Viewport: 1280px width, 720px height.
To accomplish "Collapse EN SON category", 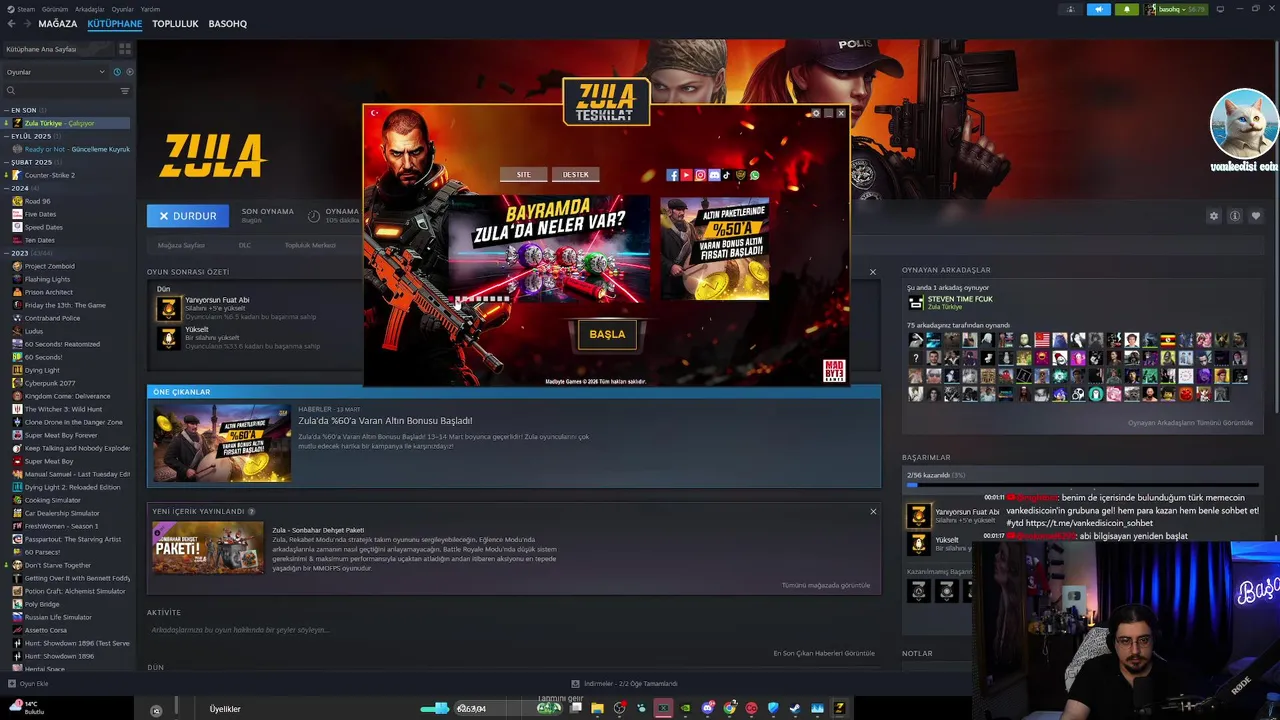I will click(x=6, y=110).
